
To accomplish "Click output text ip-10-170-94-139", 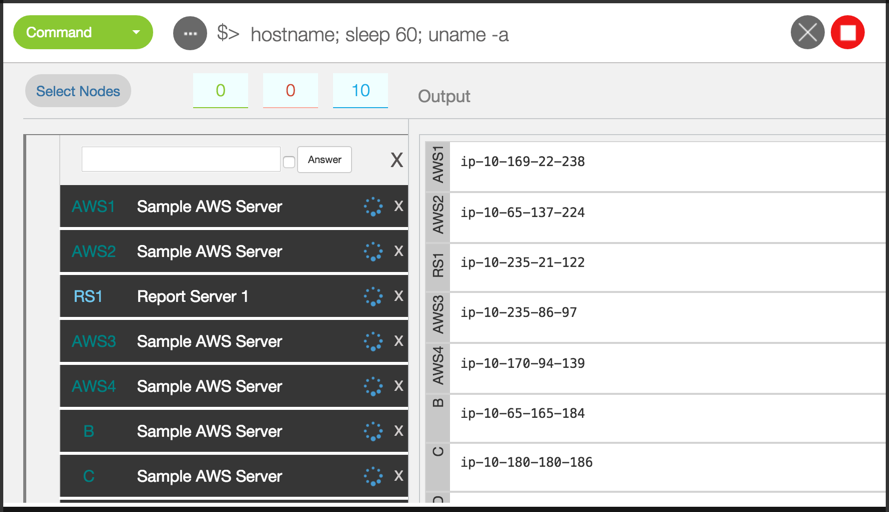I will [522, 363].
